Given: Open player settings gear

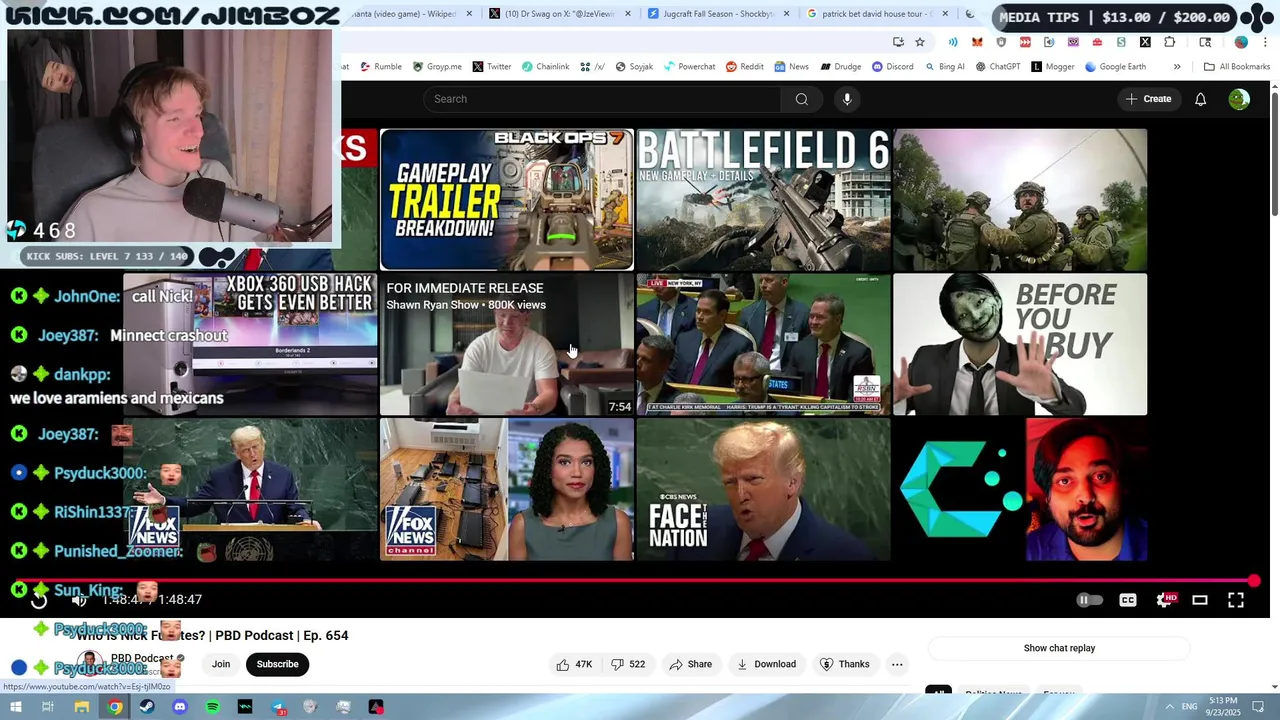Looking at the screenshot, I should [1165, 600].
